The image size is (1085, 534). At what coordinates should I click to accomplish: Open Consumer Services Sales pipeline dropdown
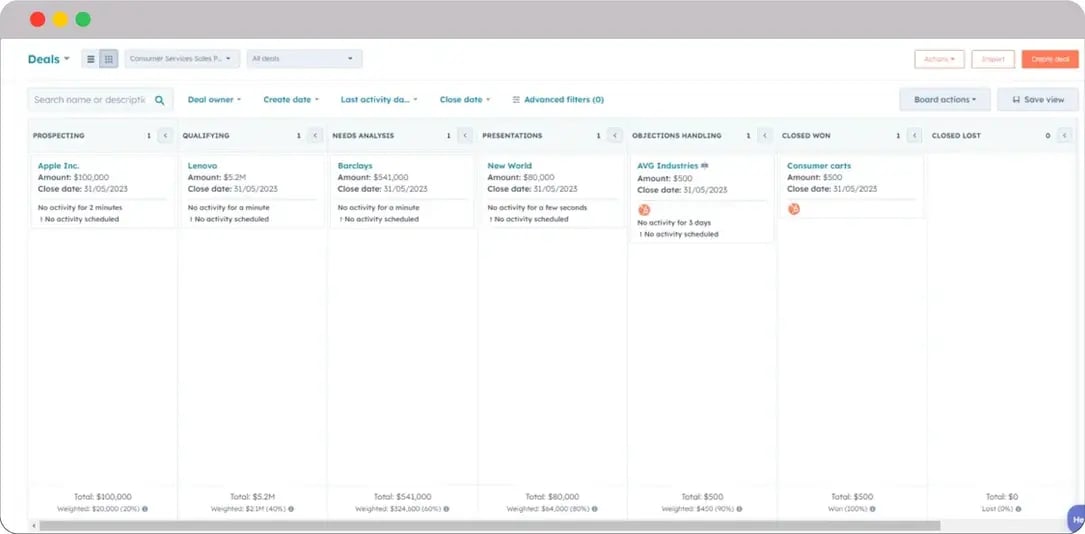182,59
